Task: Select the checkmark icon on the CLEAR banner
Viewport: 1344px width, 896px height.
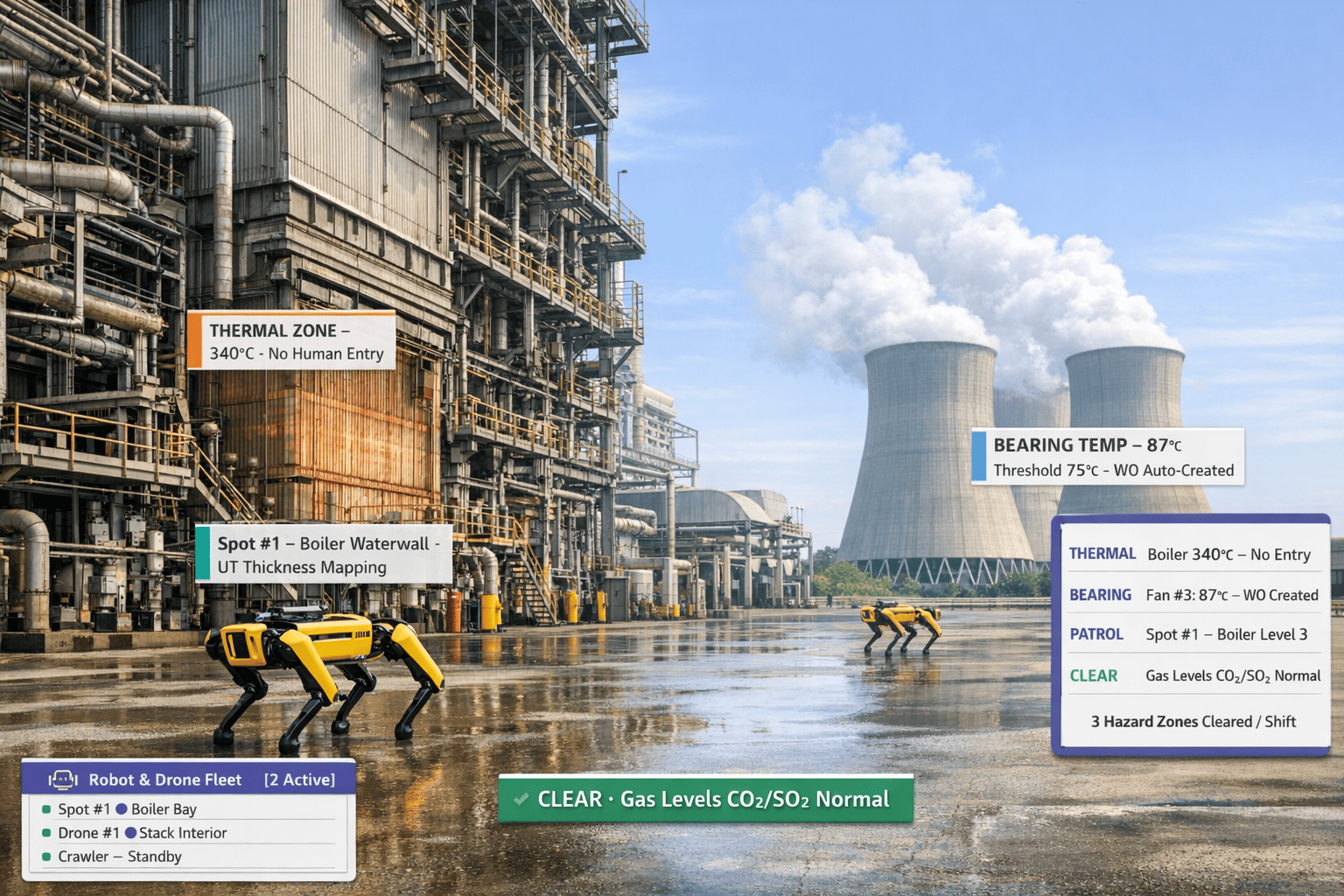Action: [521, 798]
